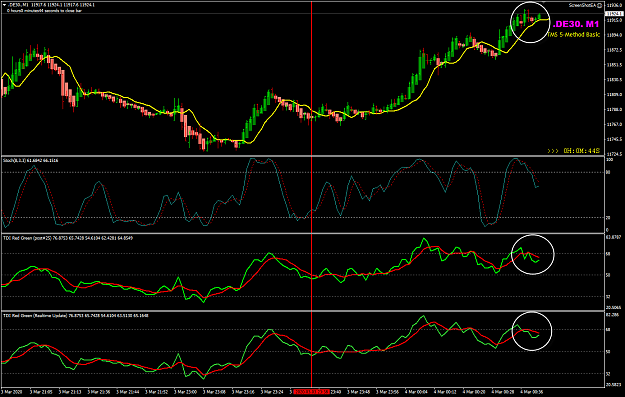Click the 11851.5 price axis value
Screen dimensions: 625x397
614,65
